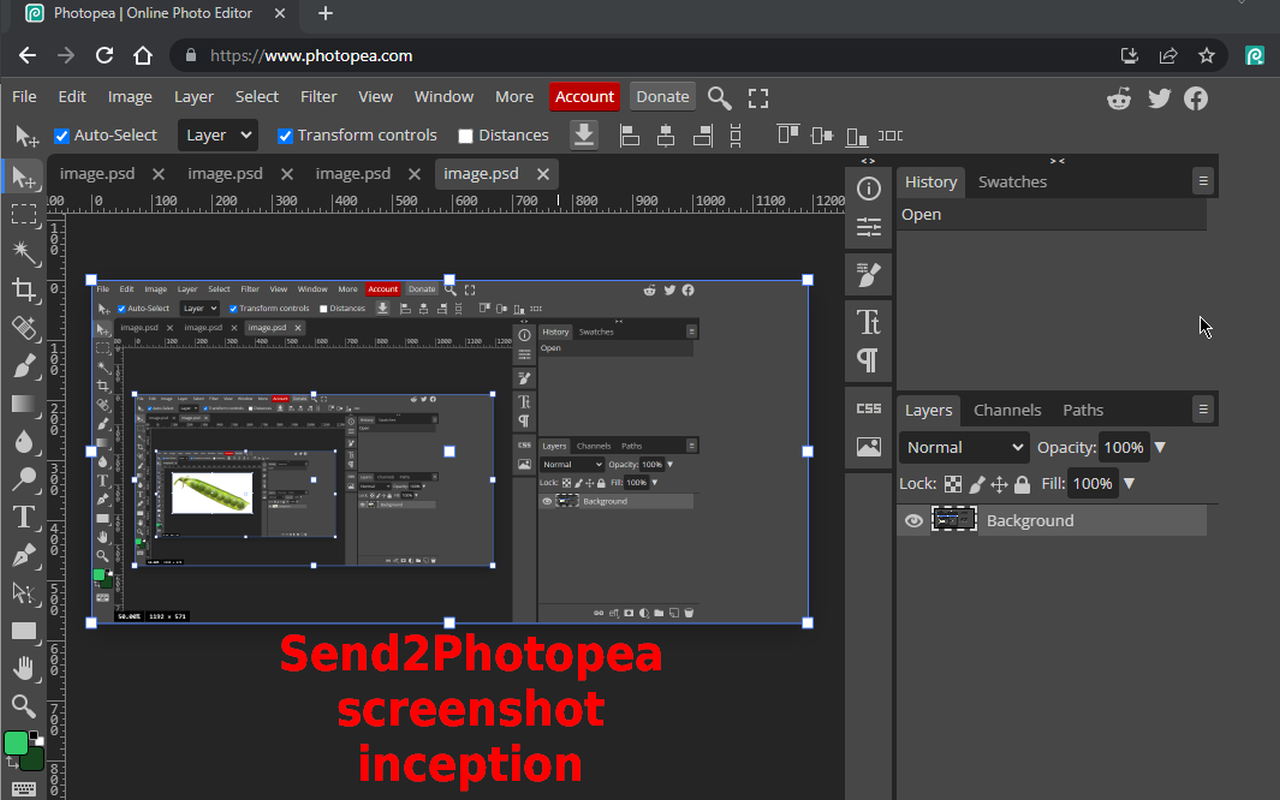The height and width of the screenshot is (800, 1280).
Task: Uncheck Transform controls
Action: (x=285, y=135)
